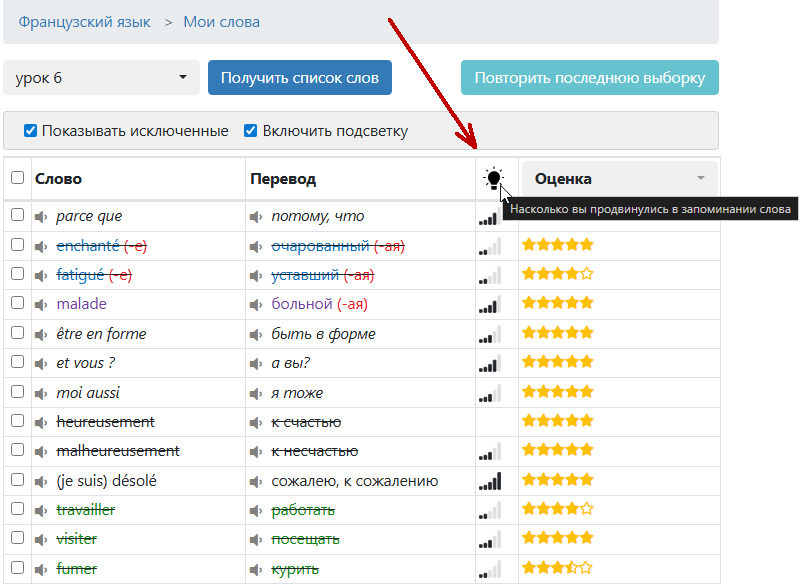
Task: Click 'Получить список слов' button
Action: click(300, 77)
